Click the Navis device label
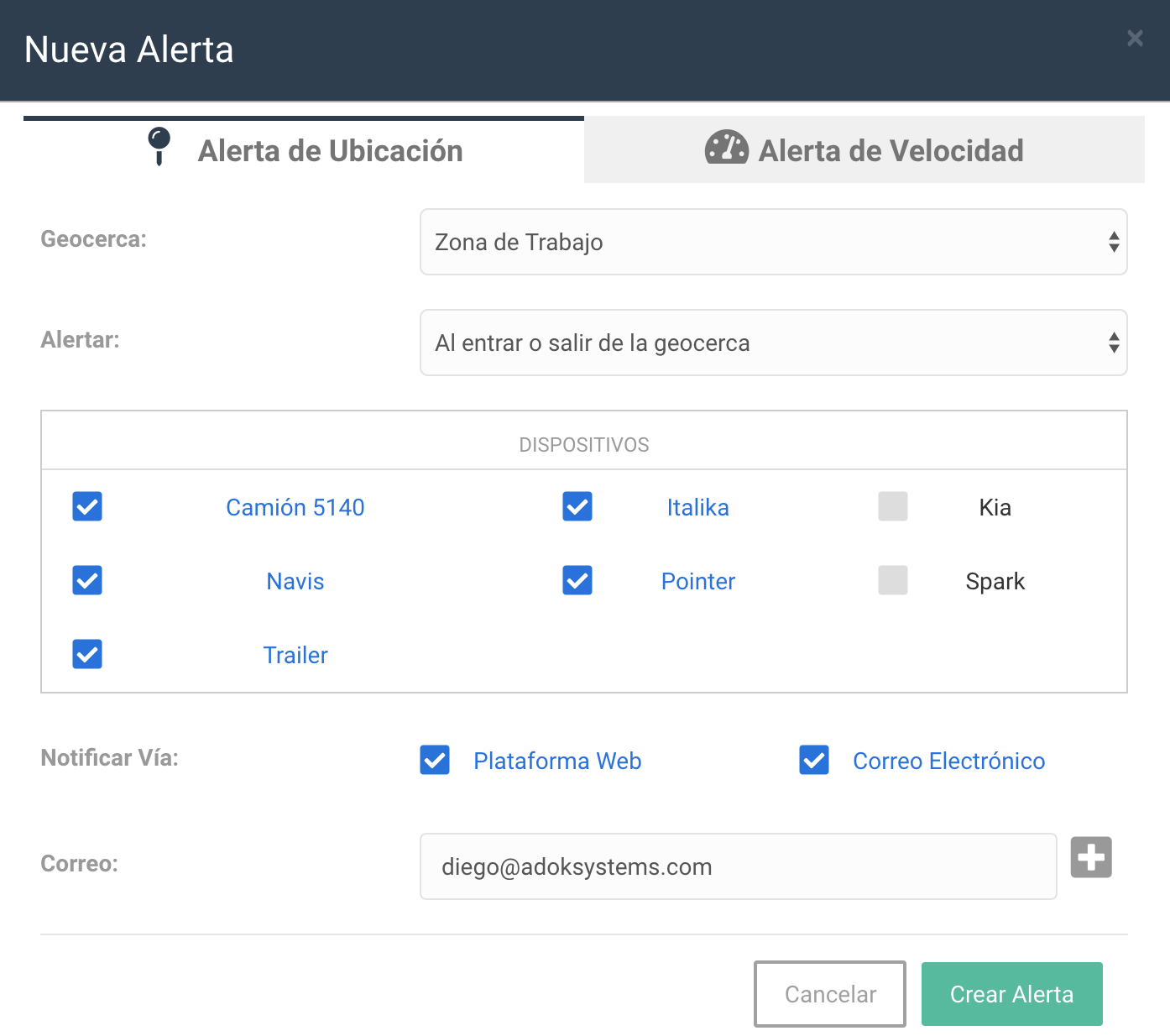Image resolution: width=1170 pixels, height=1036 pixels. [x=295, y=581]
